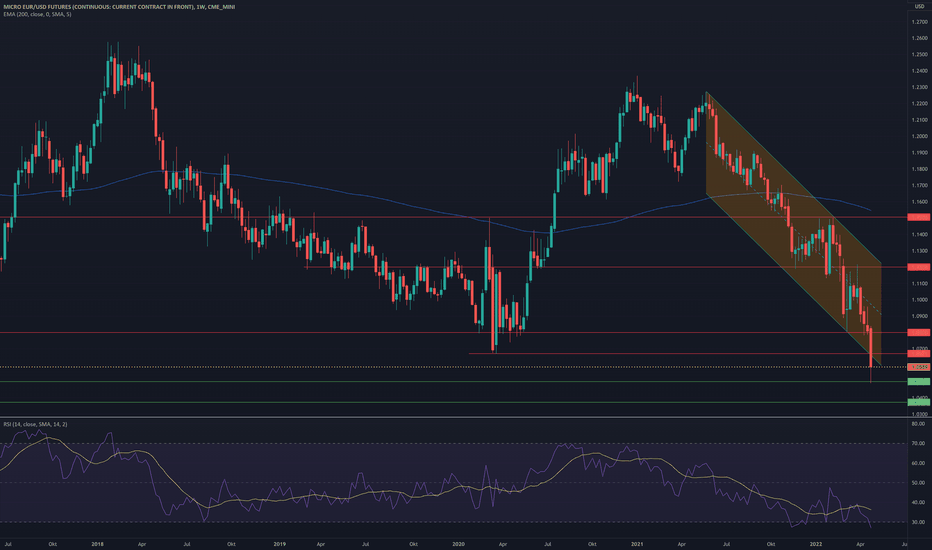Click the 1.0300 price axis label
Screen dimensions: 932x550
tap(919, 414)
